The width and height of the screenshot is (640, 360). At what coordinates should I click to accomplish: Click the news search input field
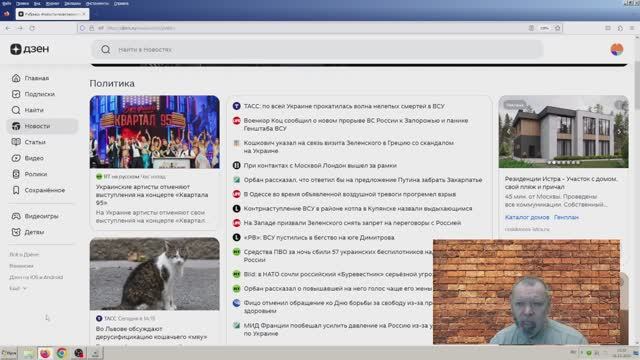(317, 49)
